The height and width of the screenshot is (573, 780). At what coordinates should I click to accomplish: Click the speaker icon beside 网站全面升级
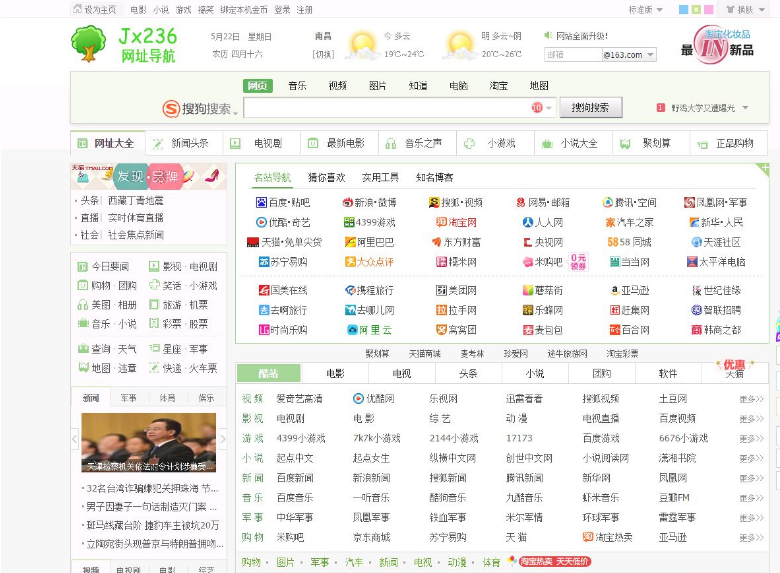(x=548, y=35)
